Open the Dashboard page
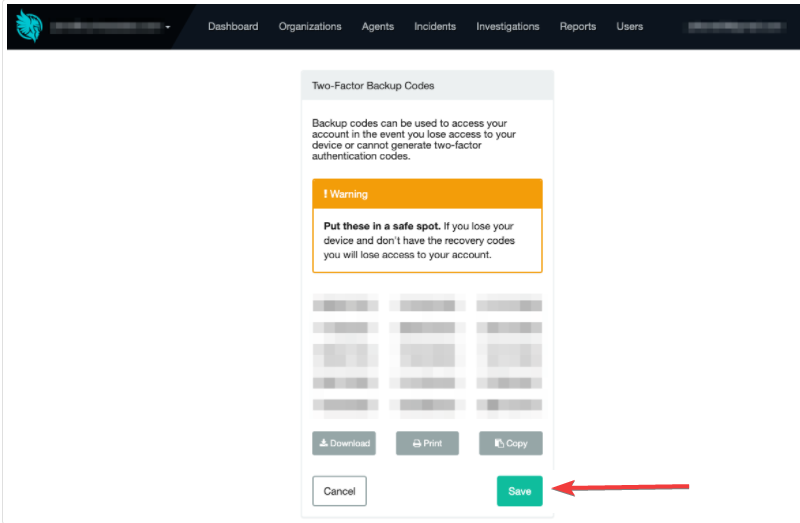The width and height of the screenshot is (800, 523). [x=233, y=26]
